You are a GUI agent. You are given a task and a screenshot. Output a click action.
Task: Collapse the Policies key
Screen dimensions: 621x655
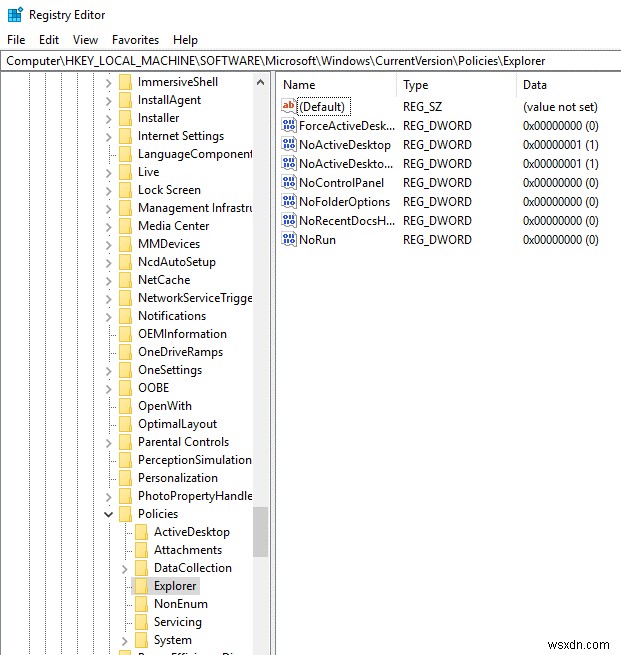tap(109, 514)
